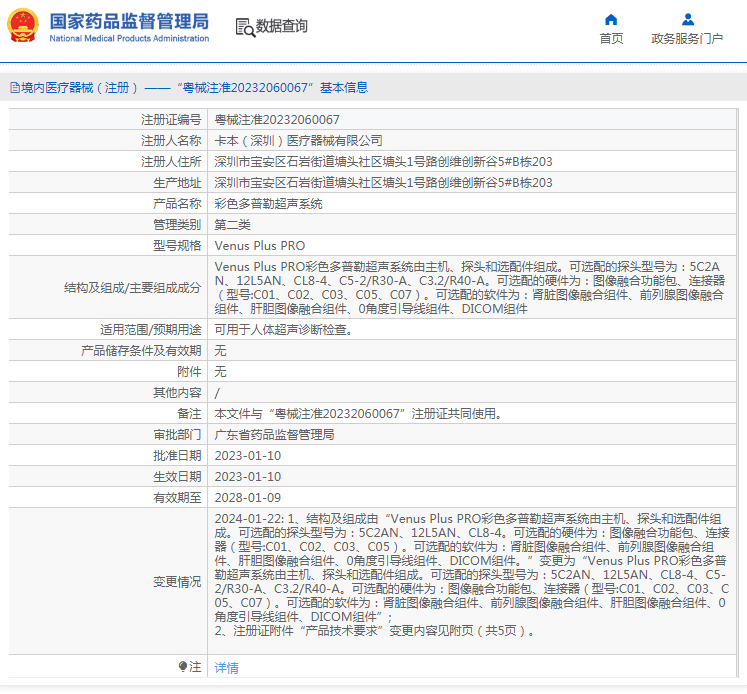Click the 注册人住所 address value
Viewport: 747px width, 694px height.
pos(383,161)
